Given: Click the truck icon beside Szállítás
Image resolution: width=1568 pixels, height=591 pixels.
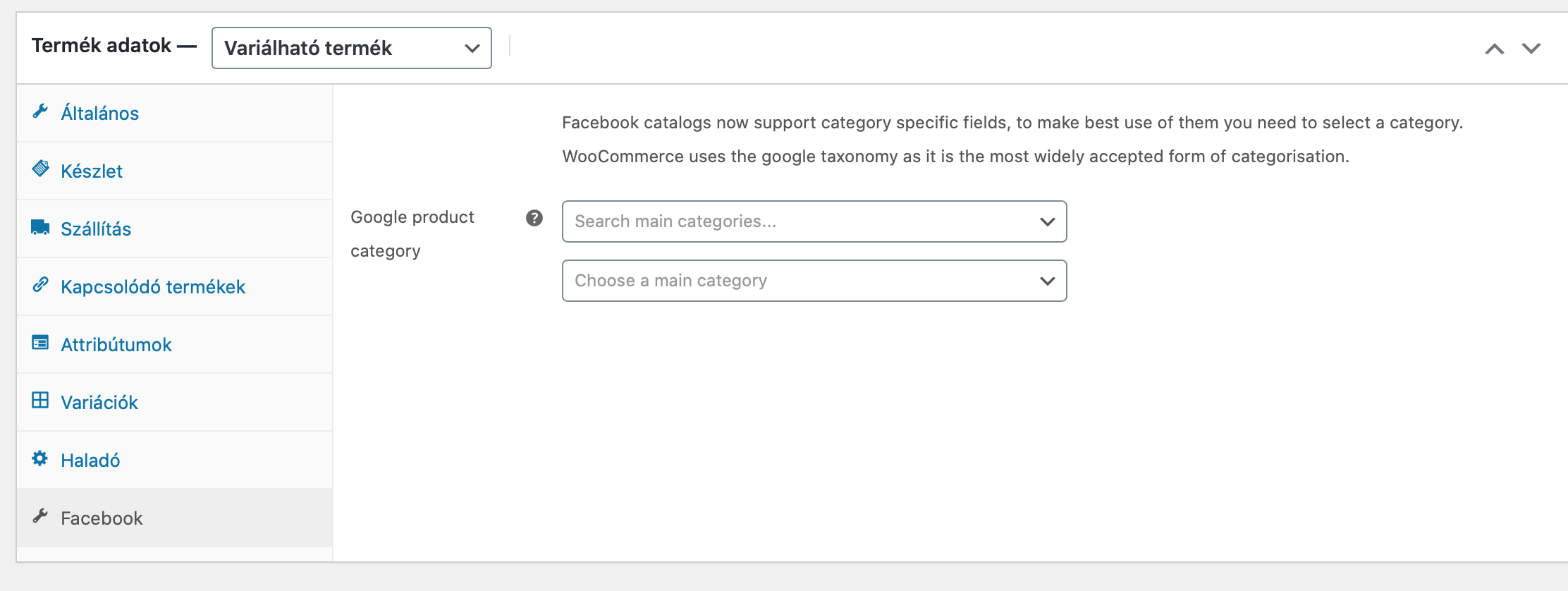Looking at the screenshot, I should click(x=40, y=227).
